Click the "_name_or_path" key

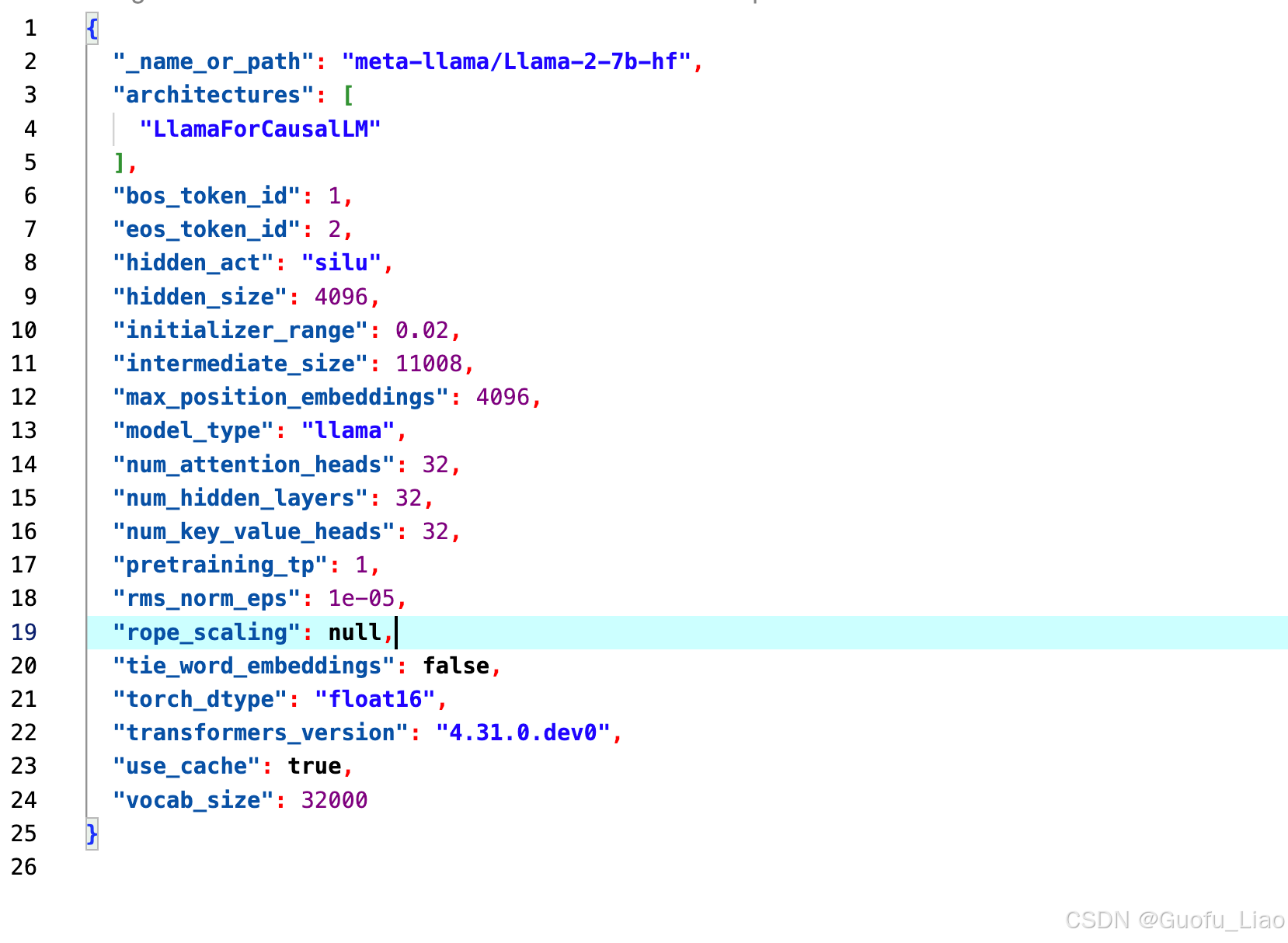point(214,61)
